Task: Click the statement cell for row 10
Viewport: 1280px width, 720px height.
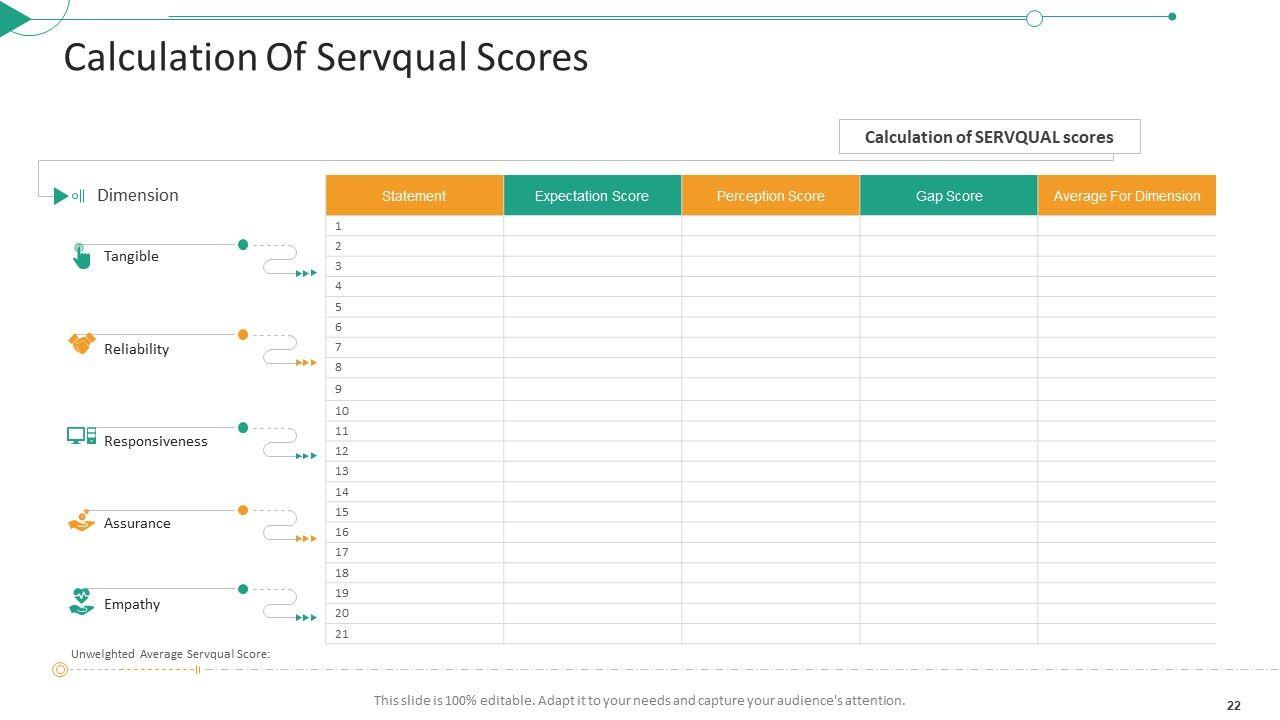Action: tap(414, 411)
